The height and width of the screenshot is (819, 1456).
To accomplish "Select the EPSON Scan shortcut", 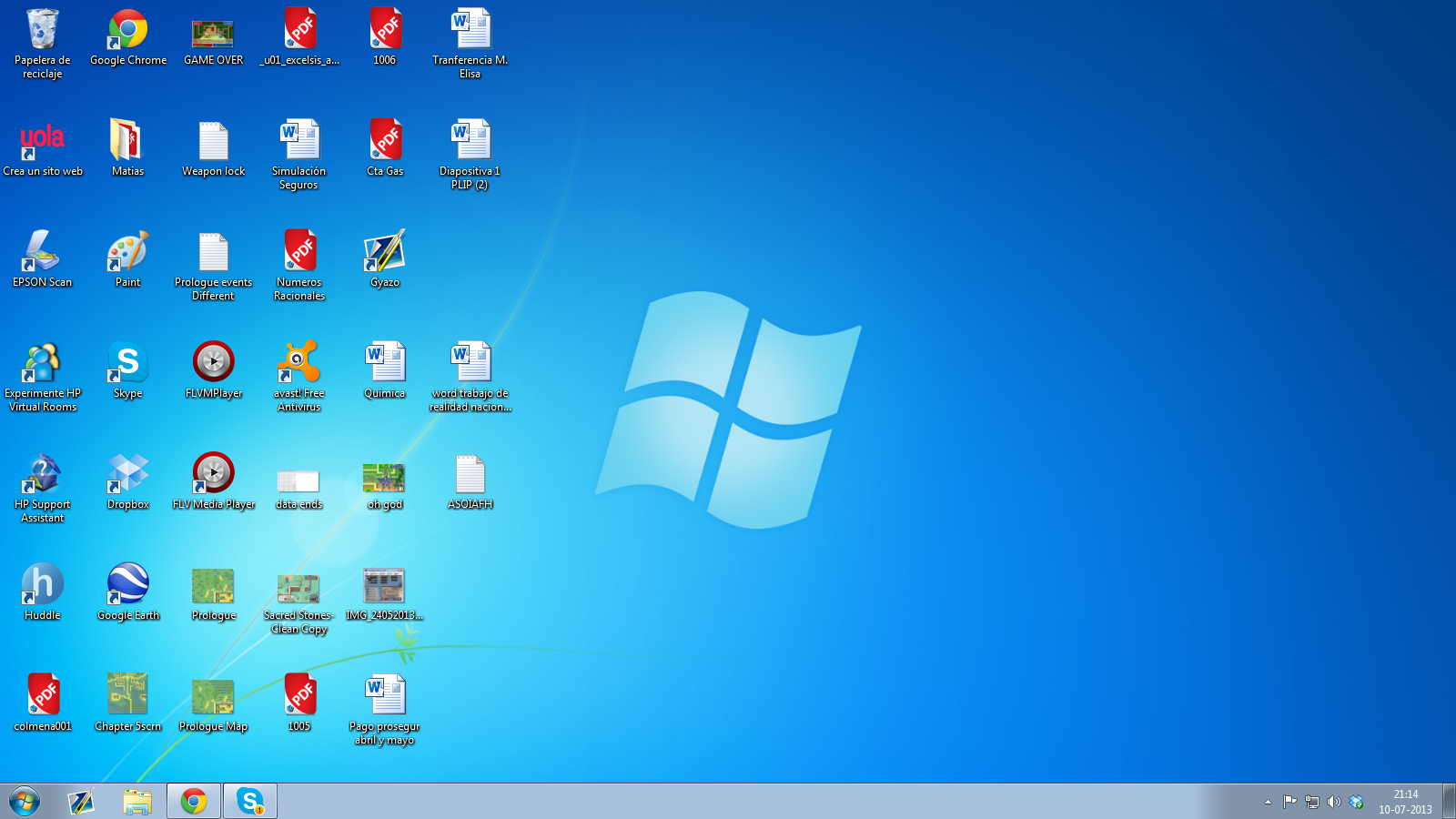I will click(x=43, y=260).
